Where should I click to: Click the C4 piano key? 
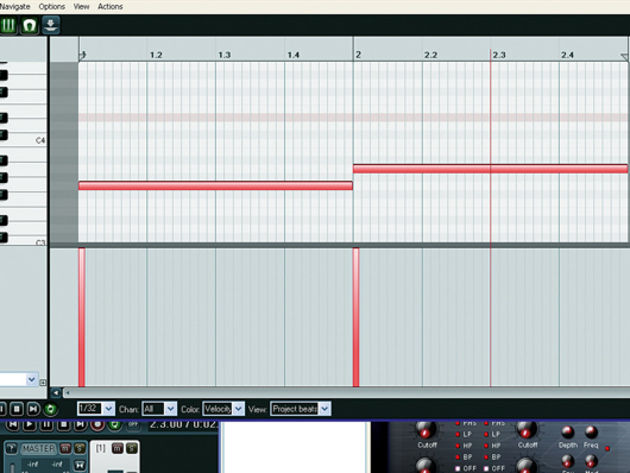[x=23, y=140]
